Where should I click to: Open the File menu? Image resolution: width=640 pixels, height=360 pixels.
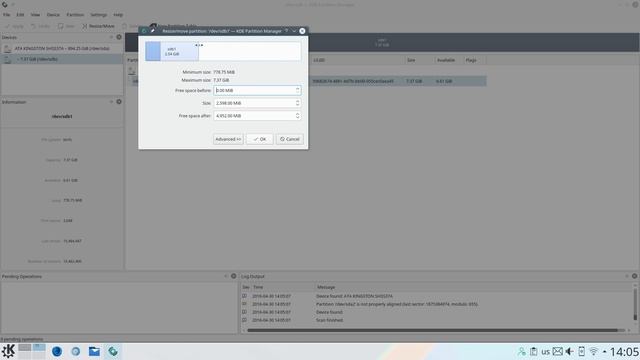click(x=7, y=15)
